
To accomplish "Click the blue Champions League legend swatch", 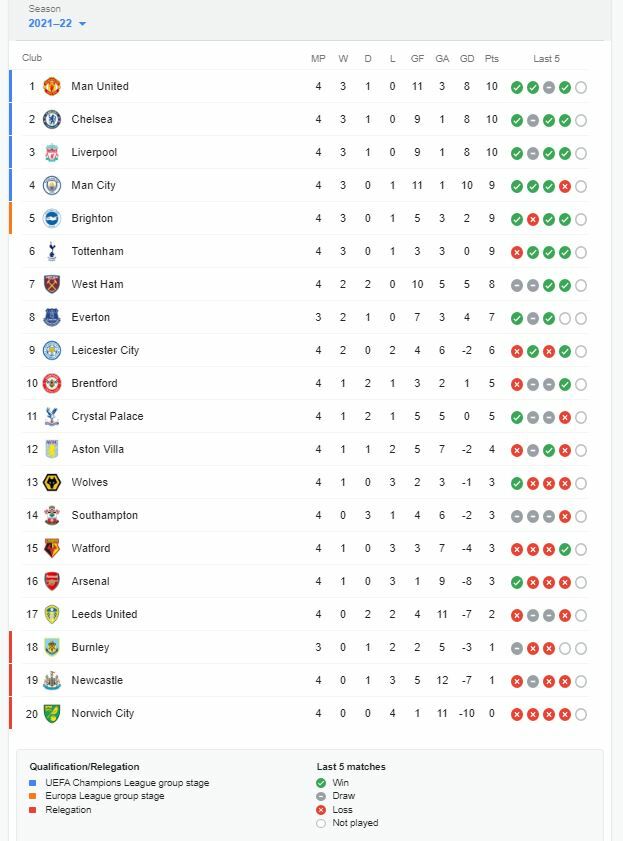I will 33,783.
